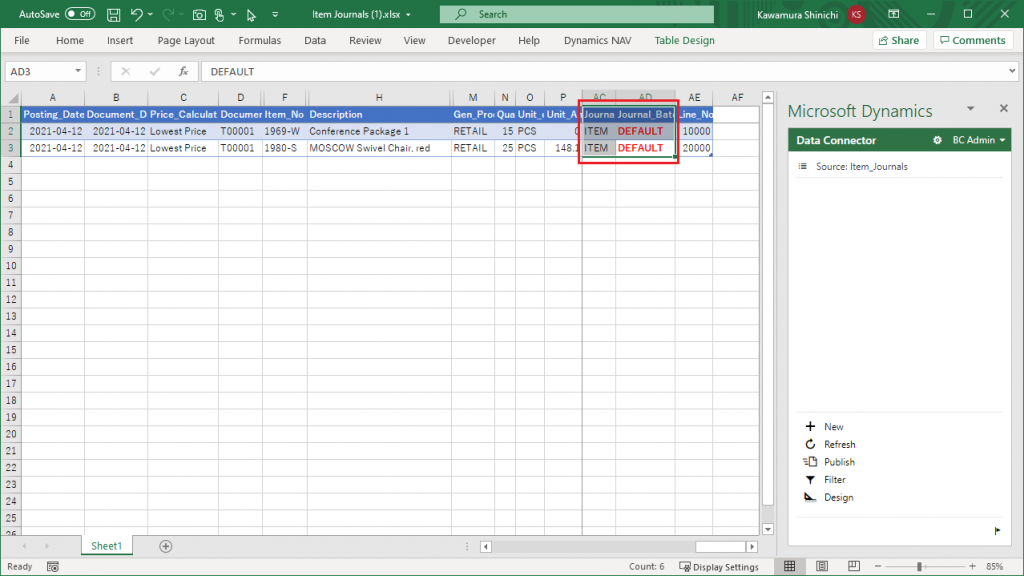Switch to Page Layout view
The image size is (1024, 576).
tap(822, 566)
